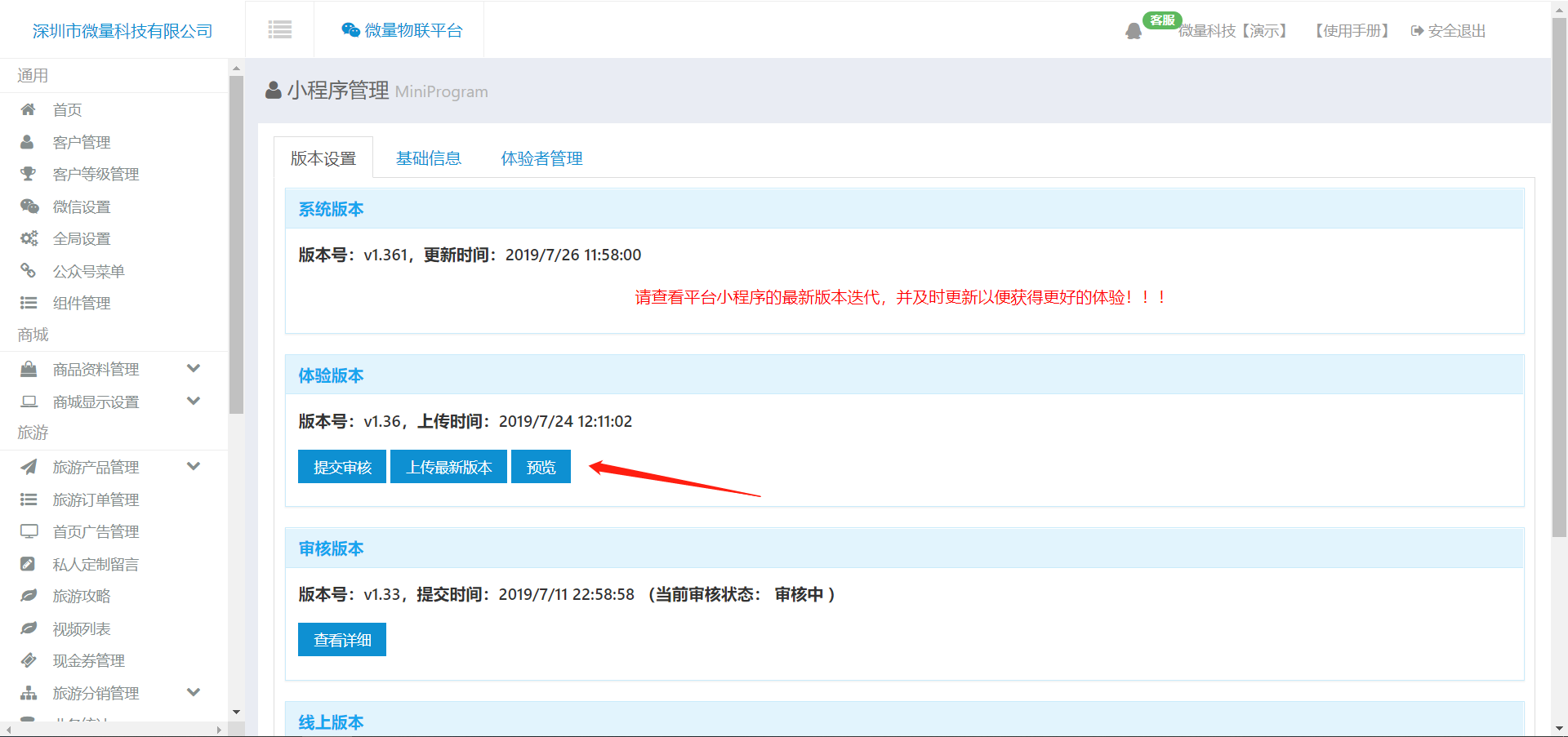Click the leaf icon for 旅游攻略

29,596
